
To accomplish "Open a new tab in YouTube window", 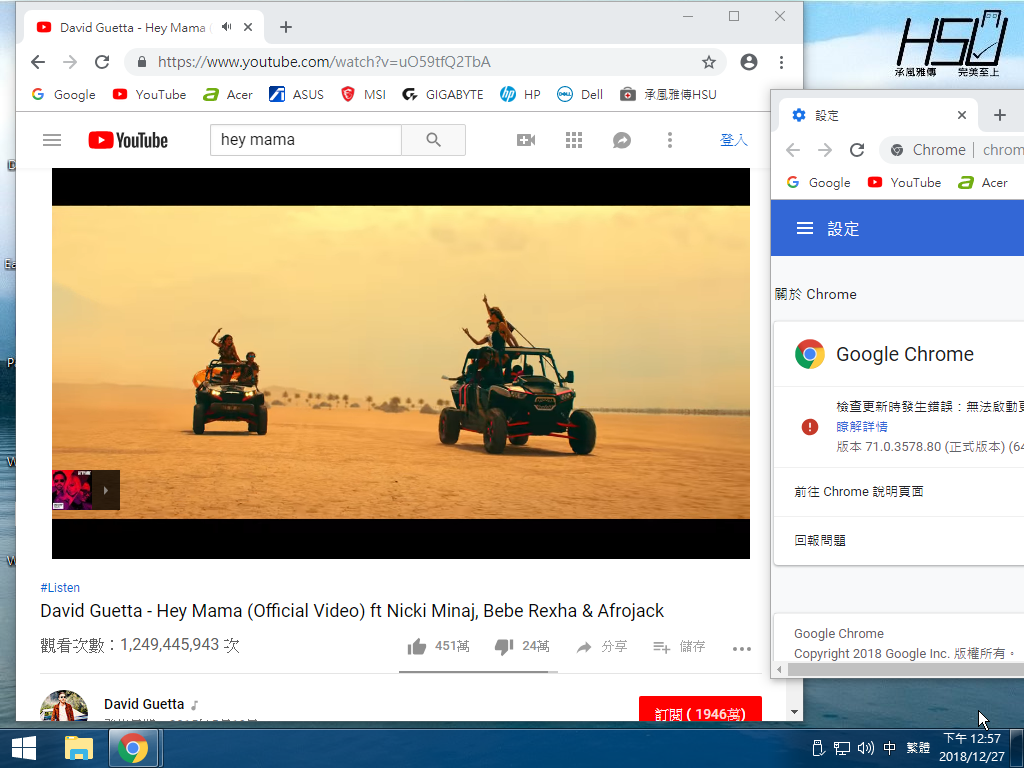I will pos(285,27).
